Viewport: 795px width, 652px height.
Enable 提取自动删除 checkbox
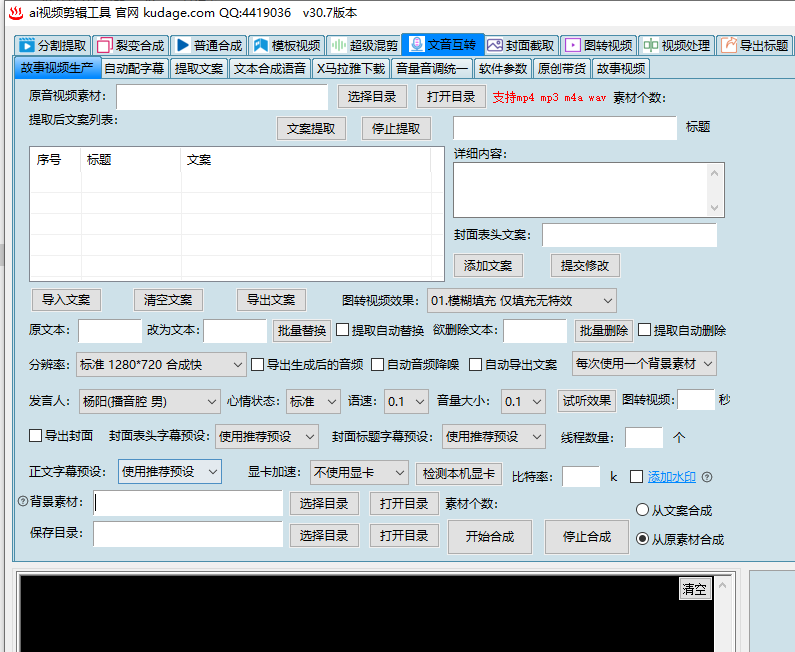point(644,330)
